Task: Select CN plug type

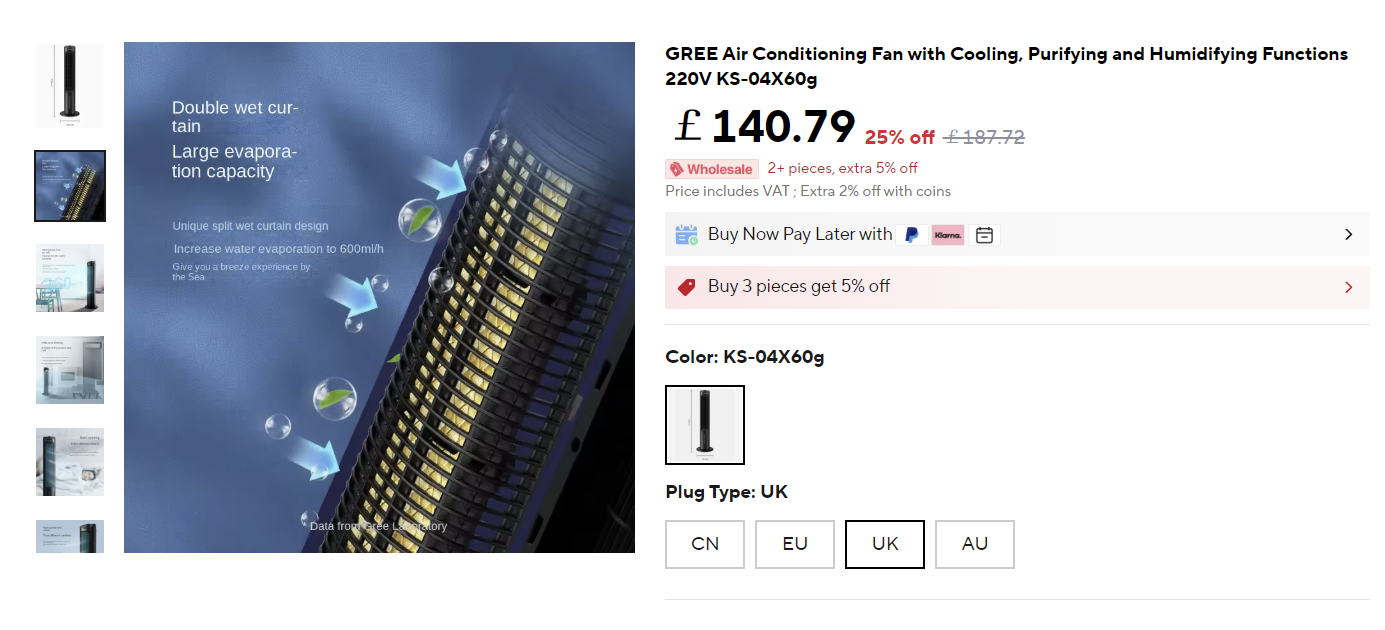Action: tap(705, 544)
